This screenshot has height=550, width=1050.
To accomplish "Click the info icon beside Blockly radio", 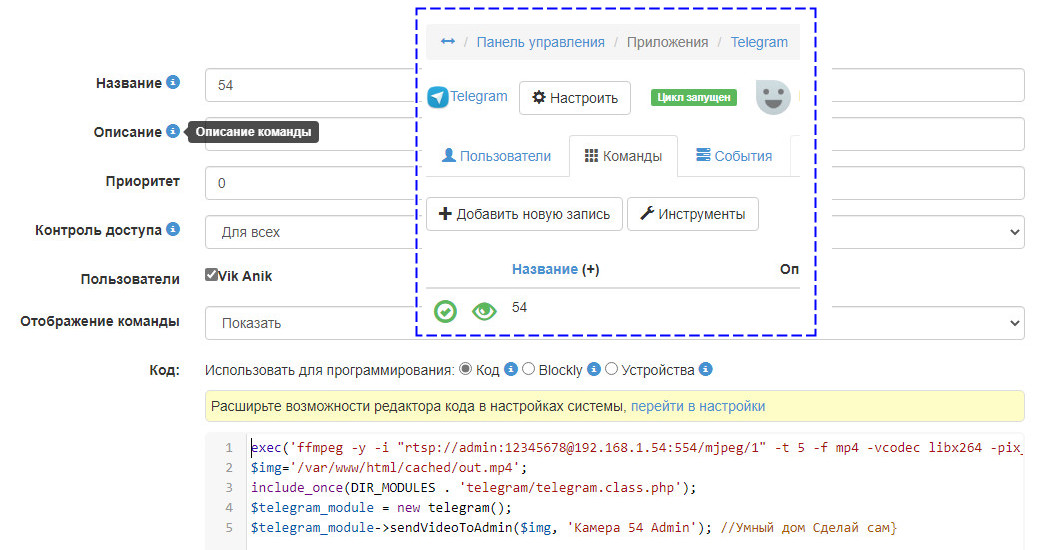I will coord(594,369).
